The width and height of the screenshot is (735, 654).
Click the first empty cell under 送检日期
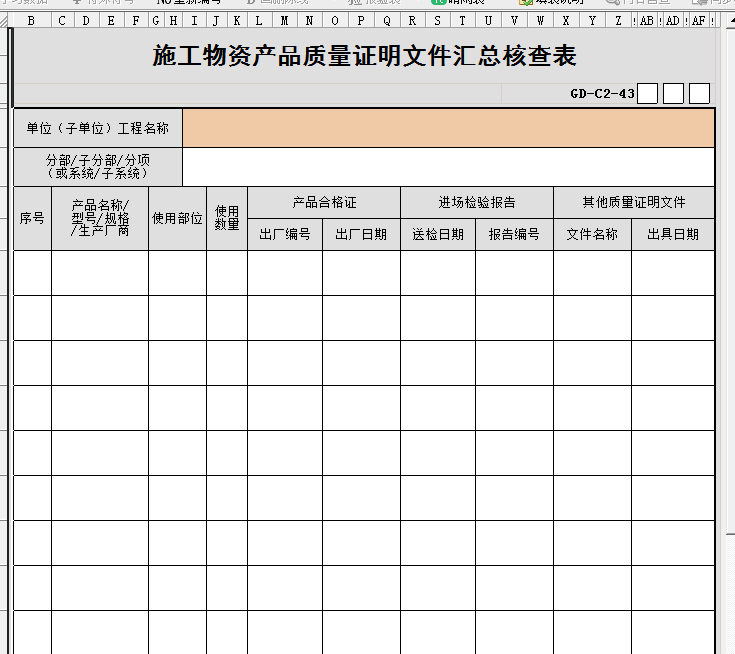(438, 273)
